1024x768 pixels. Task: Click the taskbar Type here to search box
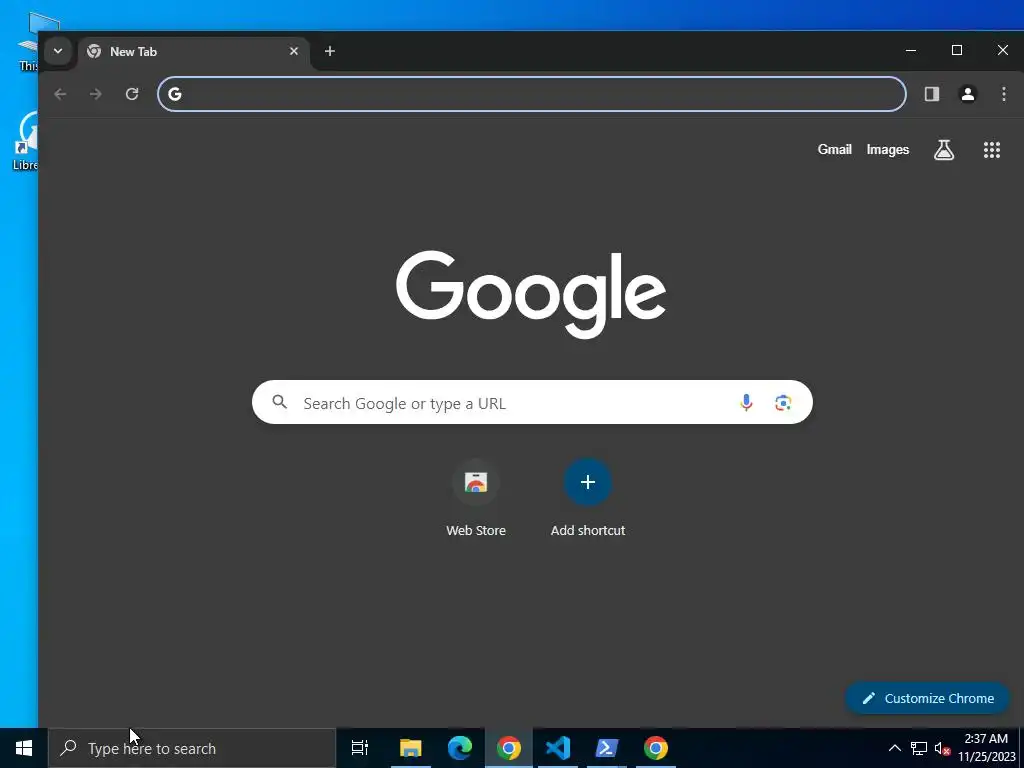click(192, 748)
